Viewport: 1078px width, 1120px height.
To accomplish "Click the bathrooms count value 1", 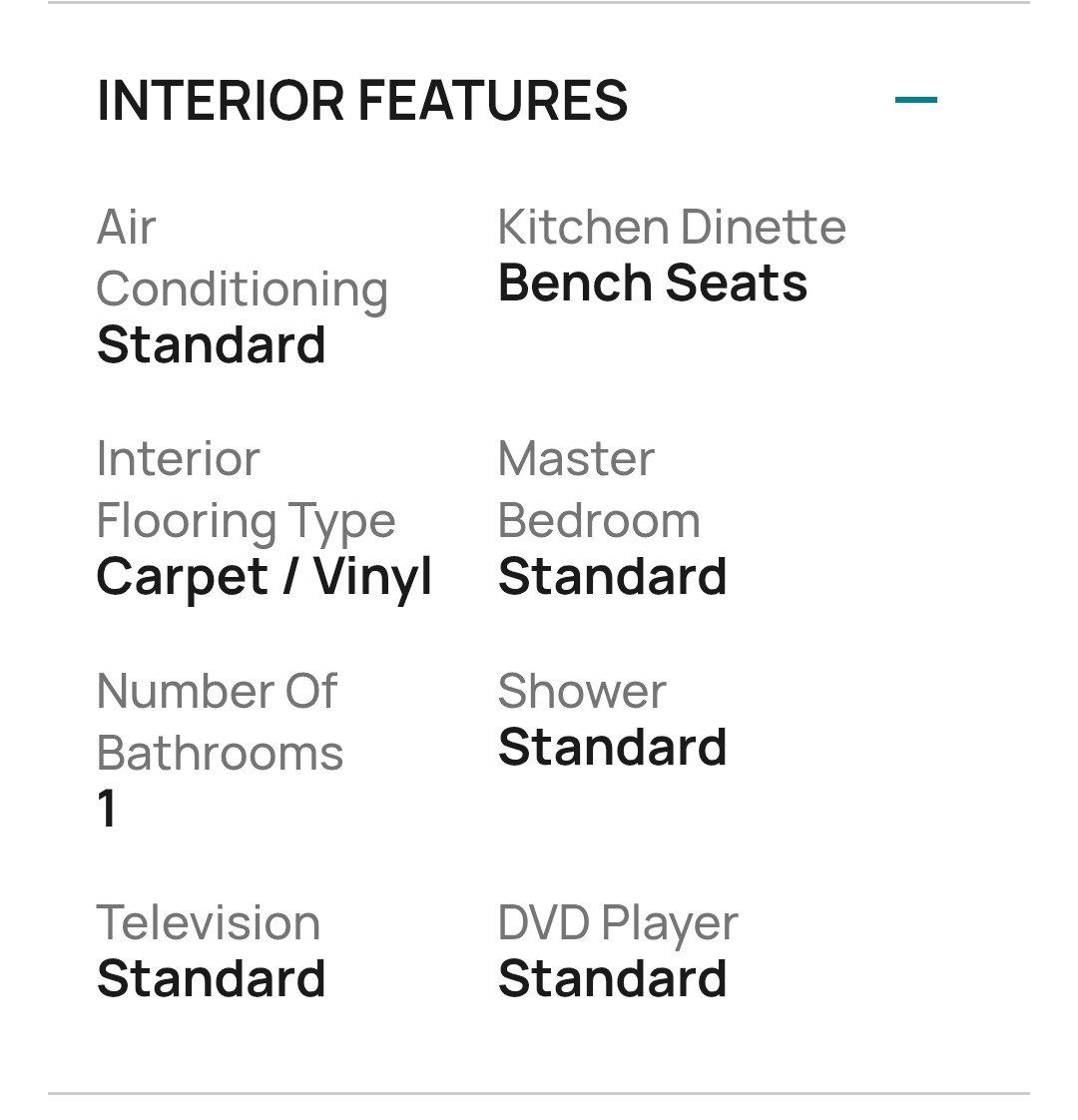I will point(107,809).
